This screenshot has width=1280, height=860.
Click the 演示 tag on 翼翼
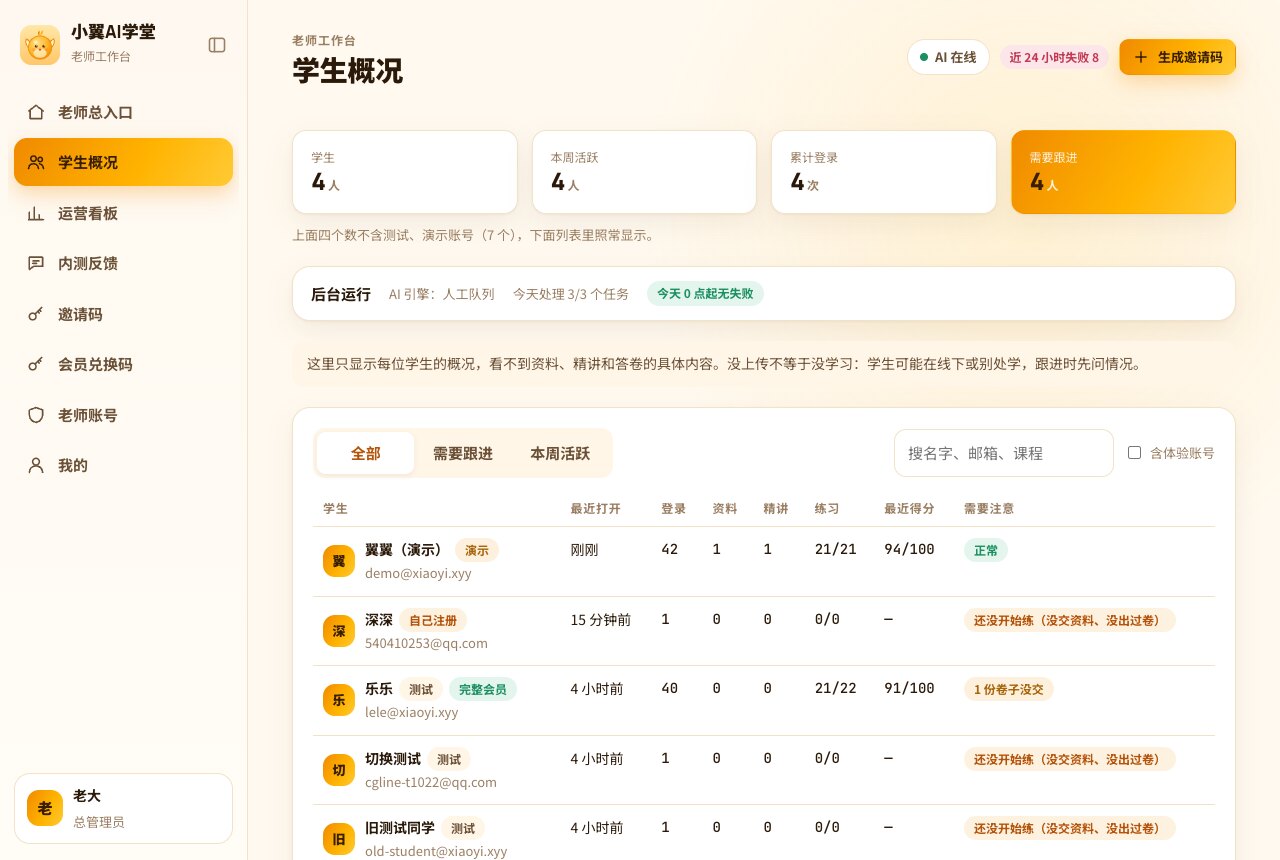pyautogui.click(x=477, y=550)
